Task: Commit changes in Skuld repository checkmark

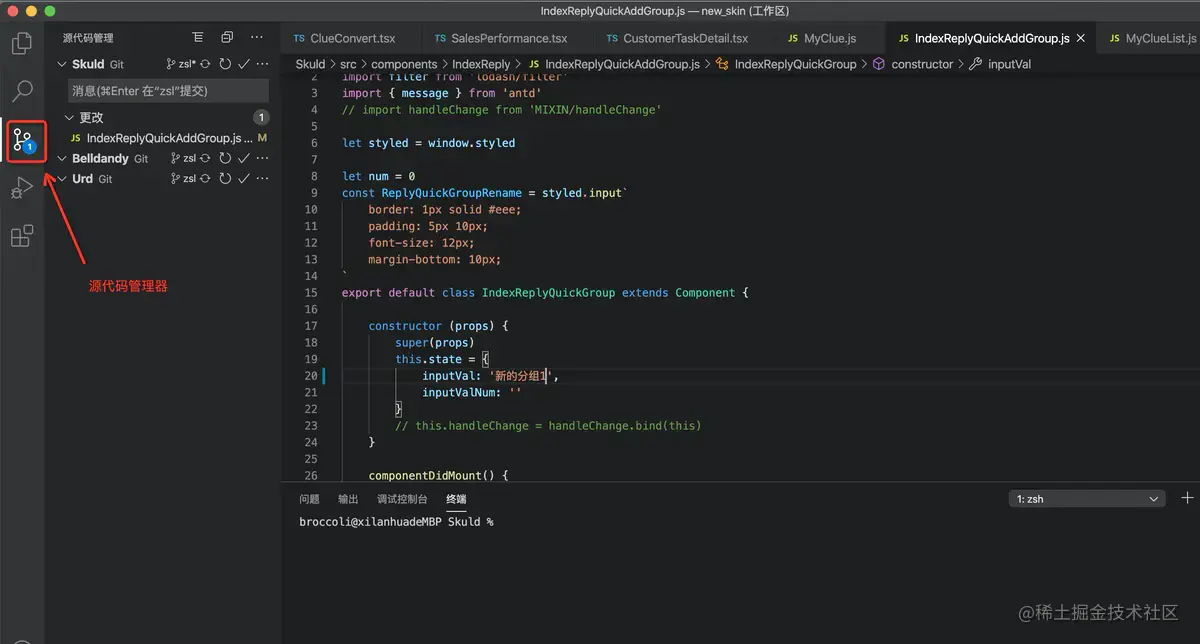Action: (x=243, y=64)
